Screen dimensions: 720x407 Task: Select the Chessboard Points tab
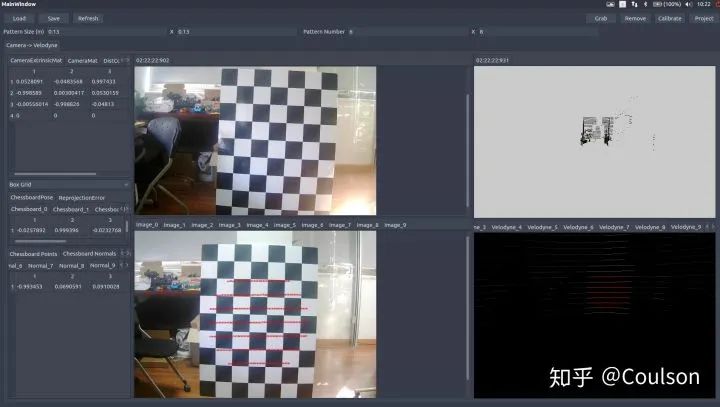click(x=33, y=254)
